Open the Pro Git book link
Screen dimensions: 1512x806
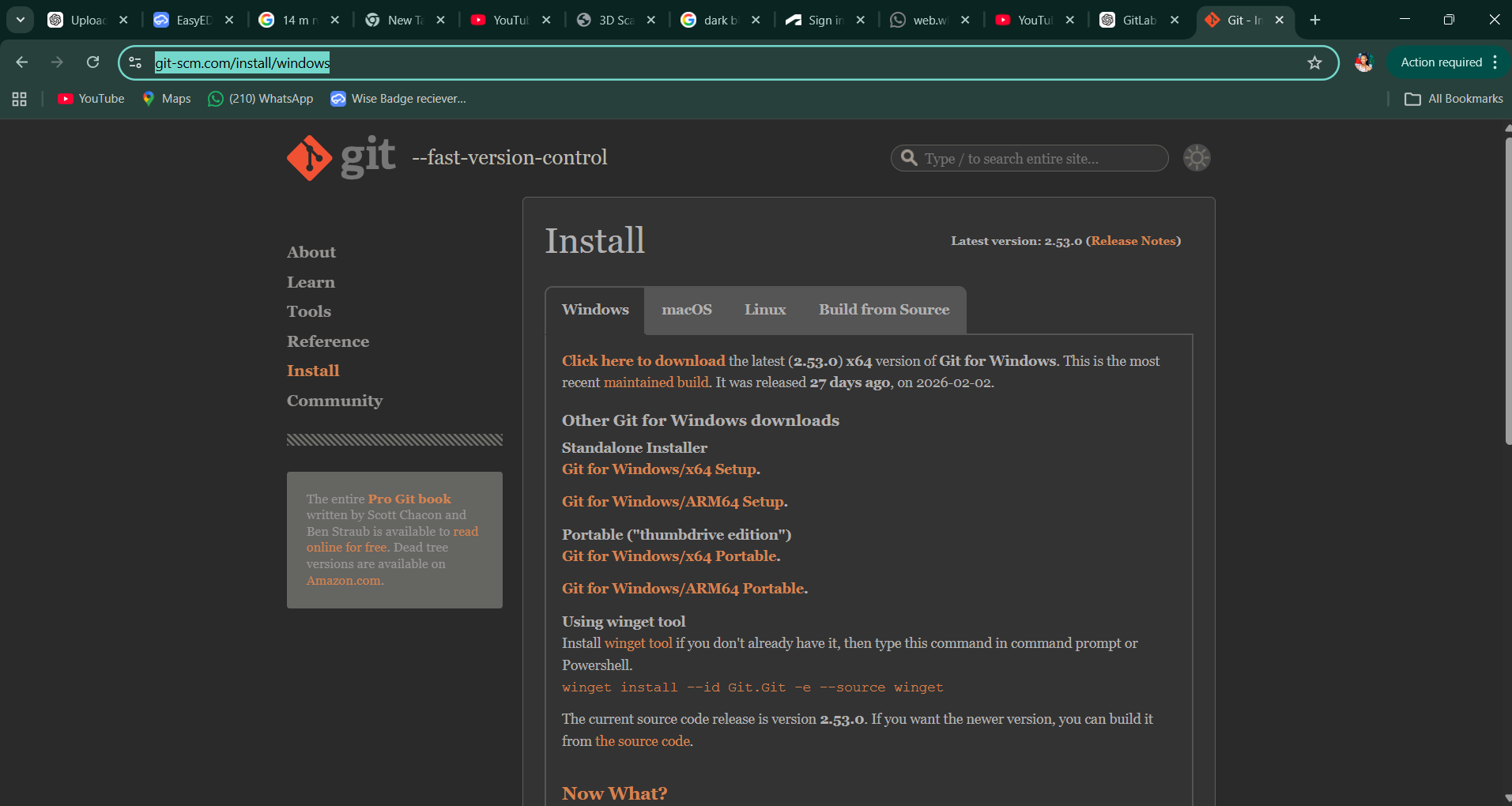point(409,499)
